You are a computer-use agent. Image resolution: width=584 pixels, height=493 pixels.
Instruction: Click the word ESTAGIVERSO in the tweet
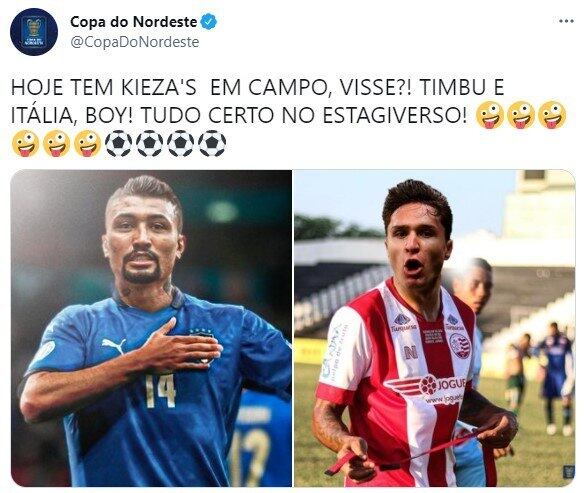[x=394, y=115]
